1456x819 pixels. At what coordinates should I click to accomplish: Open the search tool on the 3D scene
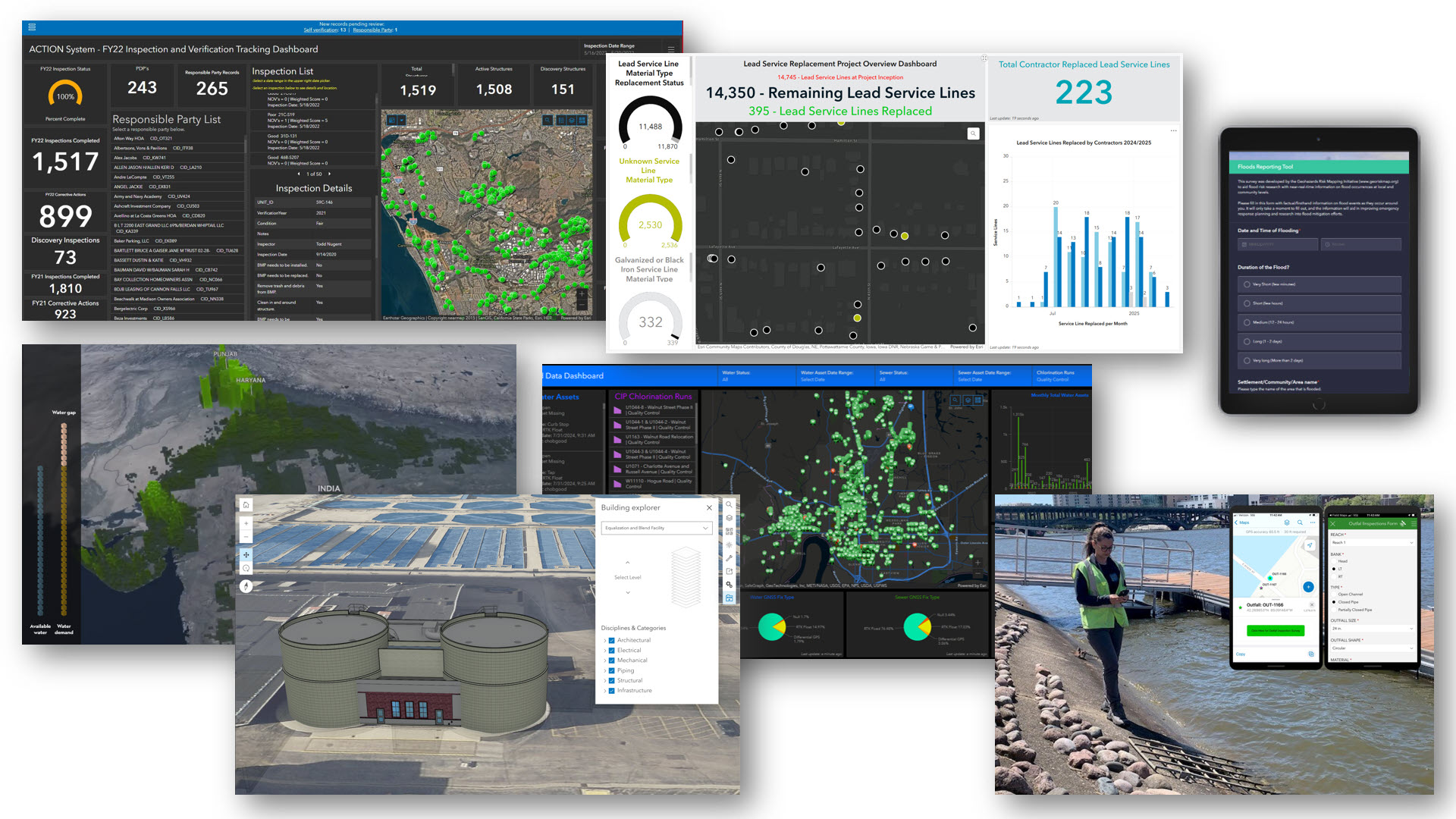[x=730, y=504]
